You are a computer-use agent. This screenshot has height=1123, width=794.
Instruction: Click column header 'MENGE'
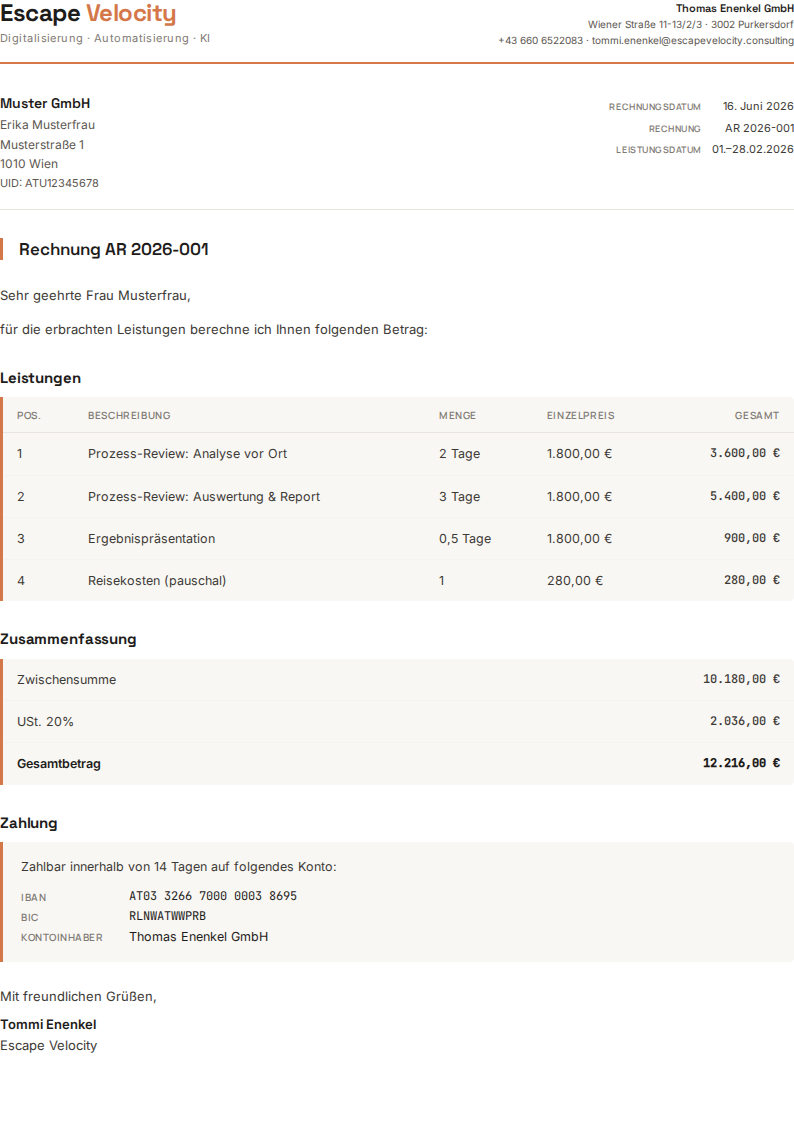[457, 415]
